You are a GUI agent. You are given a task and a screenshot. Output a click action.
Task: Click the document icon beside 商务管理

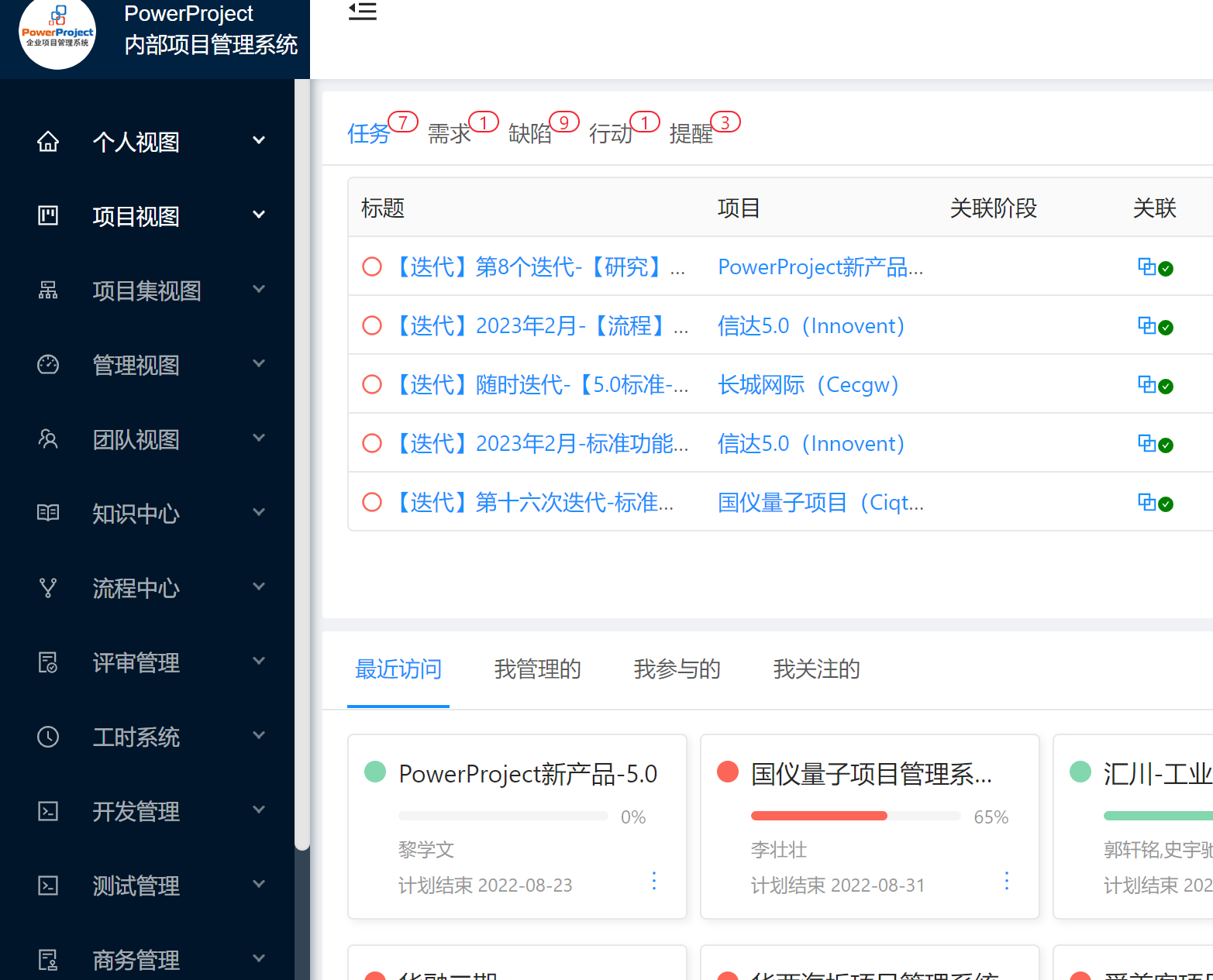click(x=48, y=960)
